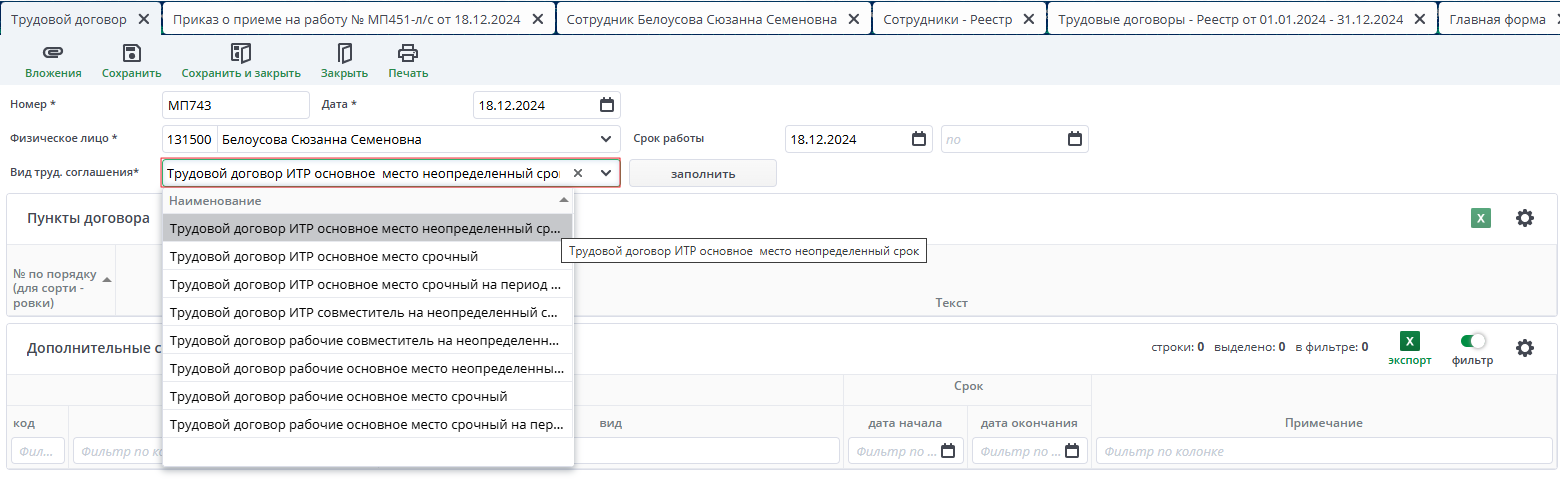Click the Сохранить save icon
Viewport: 1560px width, 479px height.
pos(131,54)
